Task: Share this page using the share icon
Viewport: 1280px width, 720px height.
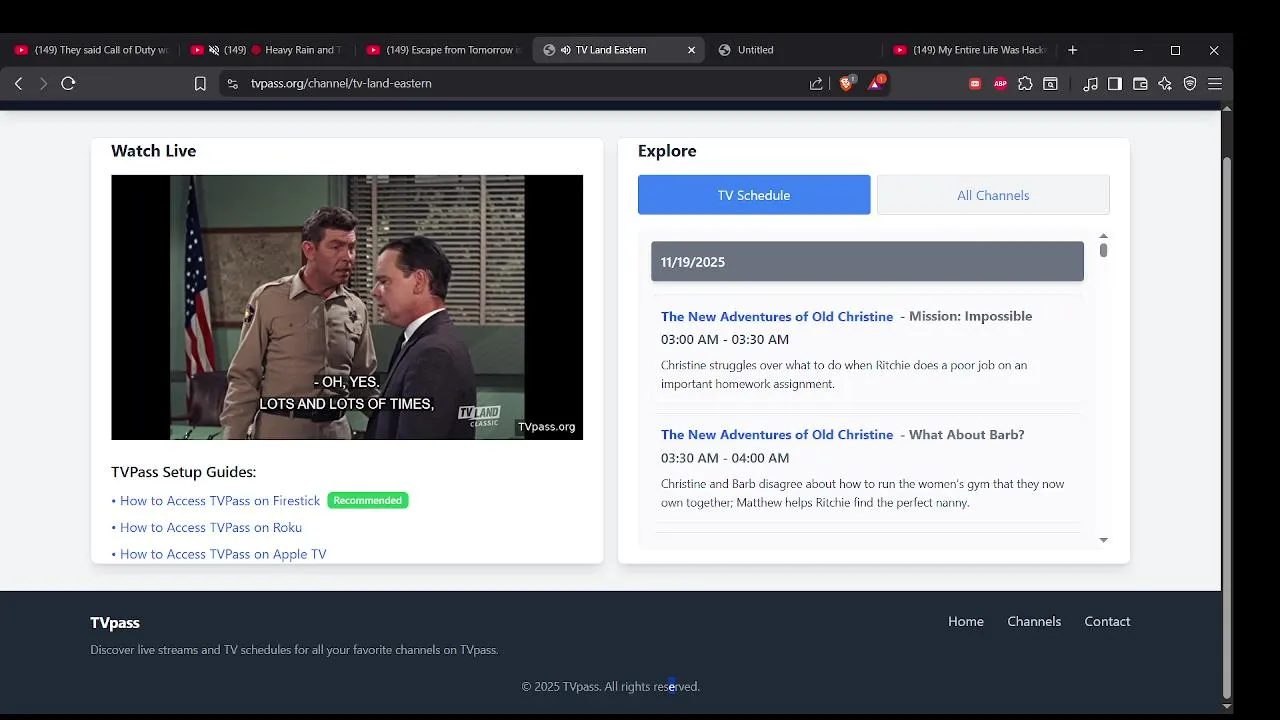Action: pos(817,84)
